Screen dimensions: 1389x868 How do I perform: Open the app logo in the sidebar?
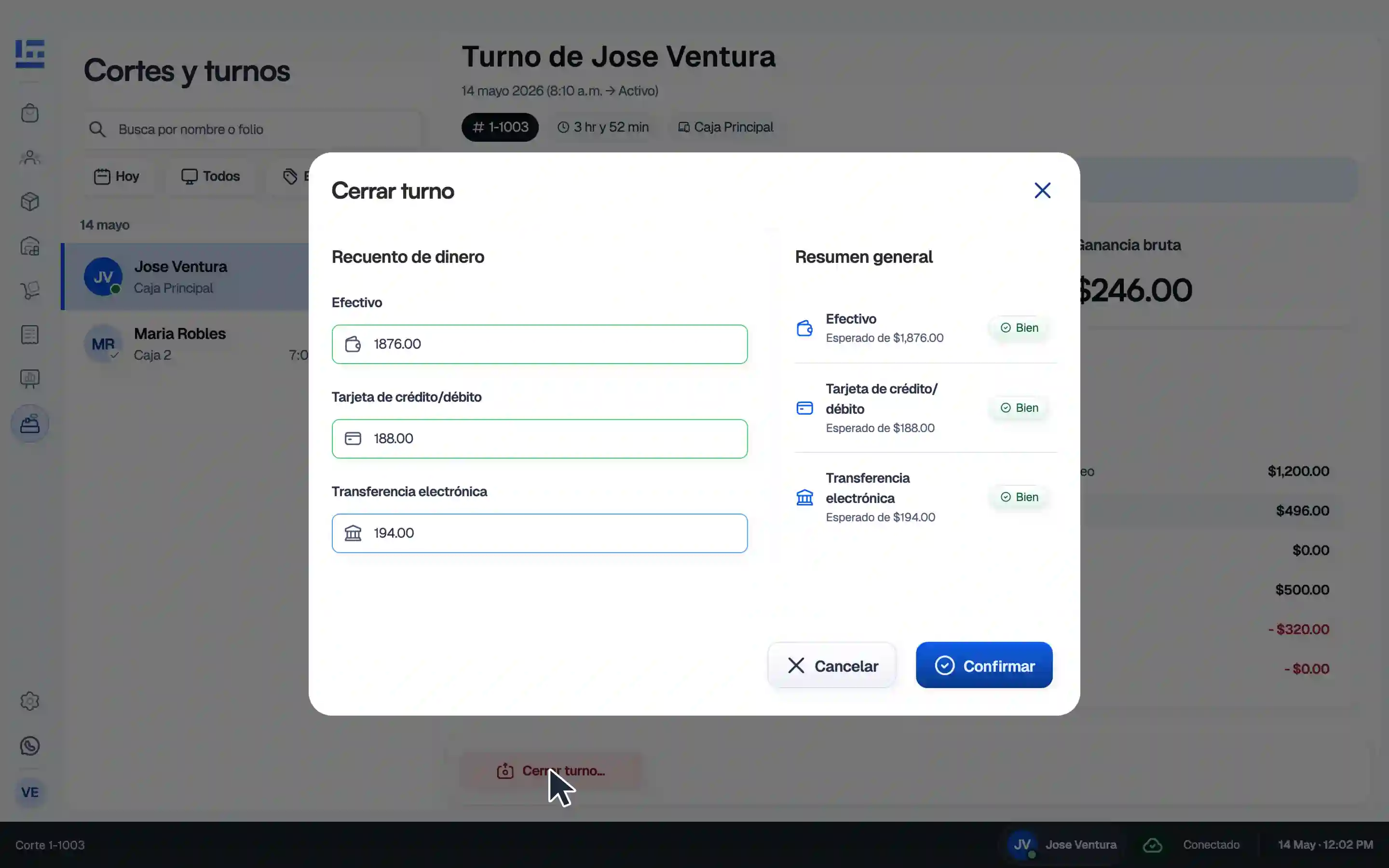30,54
